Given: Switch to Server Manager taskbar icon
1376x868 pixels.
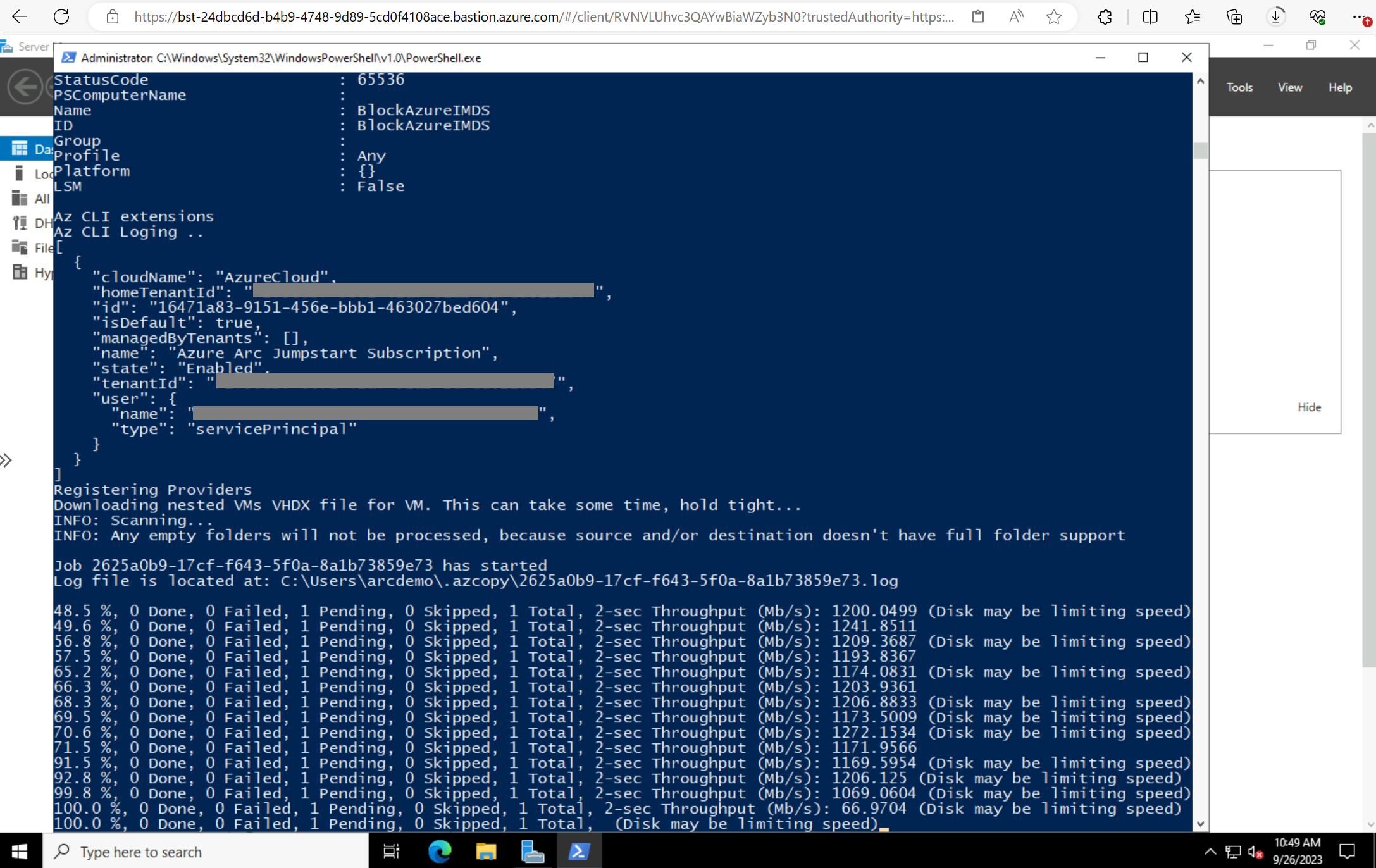Looking at the screenshot, I should coord(533,851).
